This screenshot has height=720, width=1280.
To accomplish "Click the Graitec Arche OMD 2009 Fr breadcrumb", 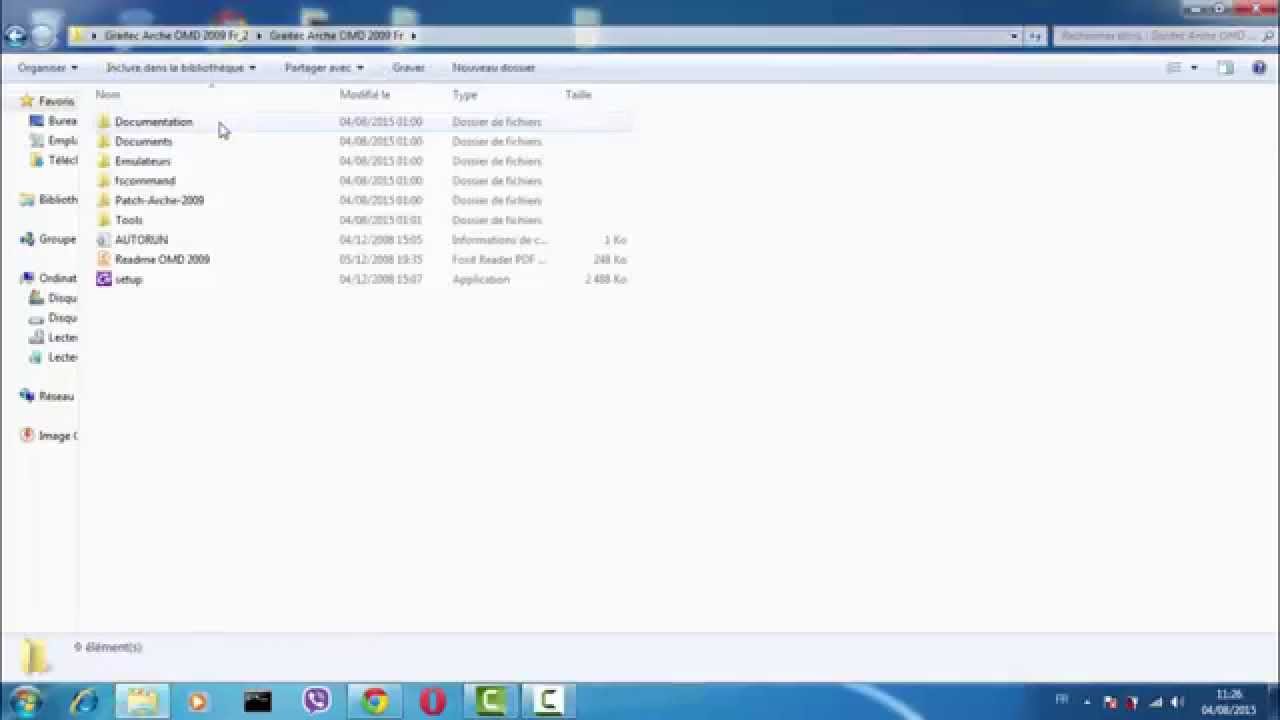I will coord(336,36).
